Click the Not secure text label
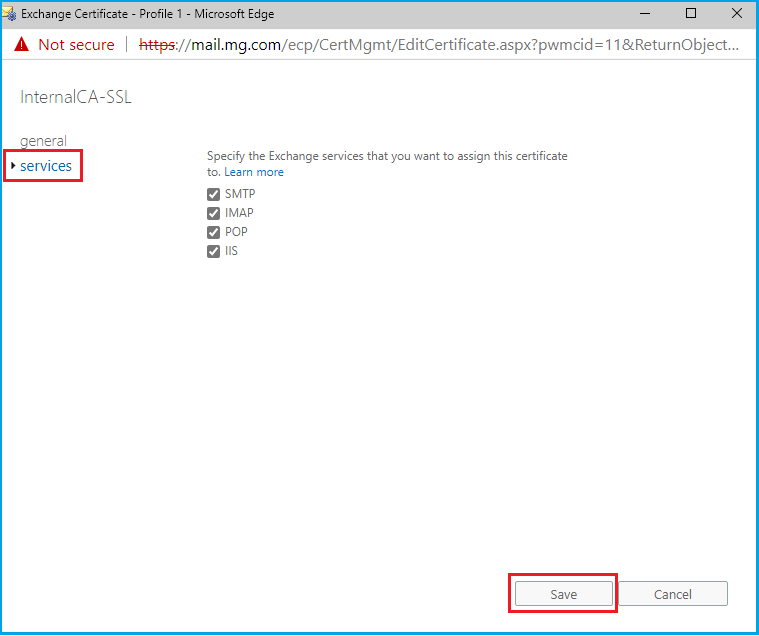 [x=76, y=45]
